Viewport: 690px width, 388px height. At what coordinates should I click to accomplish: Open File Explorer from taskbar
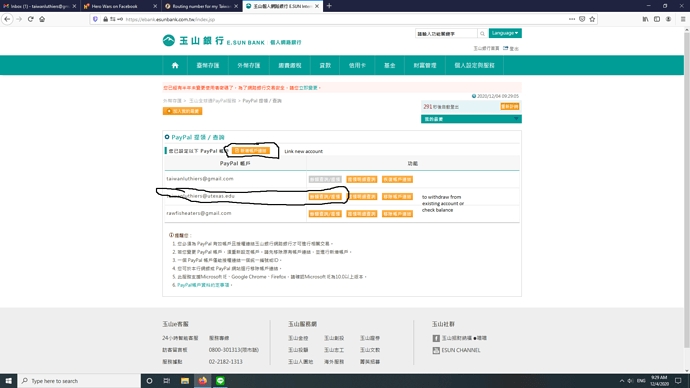click(185, 381)
